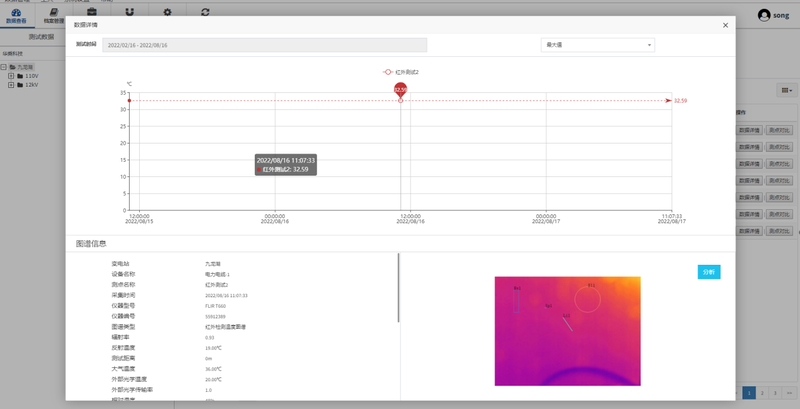Open the song user avatar
Image resolution: width=800 pixels, height=409 pixels.
[764, 15]
